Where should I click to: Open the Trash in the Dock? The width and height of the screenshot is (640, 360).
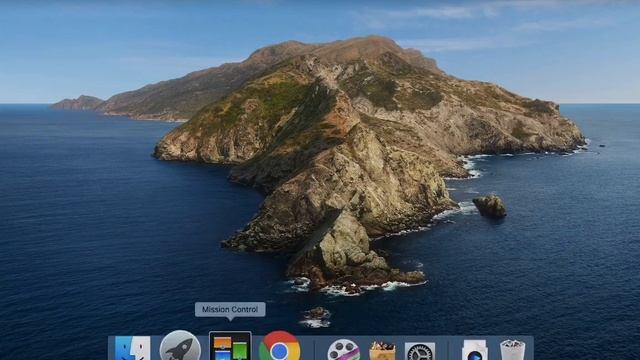click(x=513, y=350)
